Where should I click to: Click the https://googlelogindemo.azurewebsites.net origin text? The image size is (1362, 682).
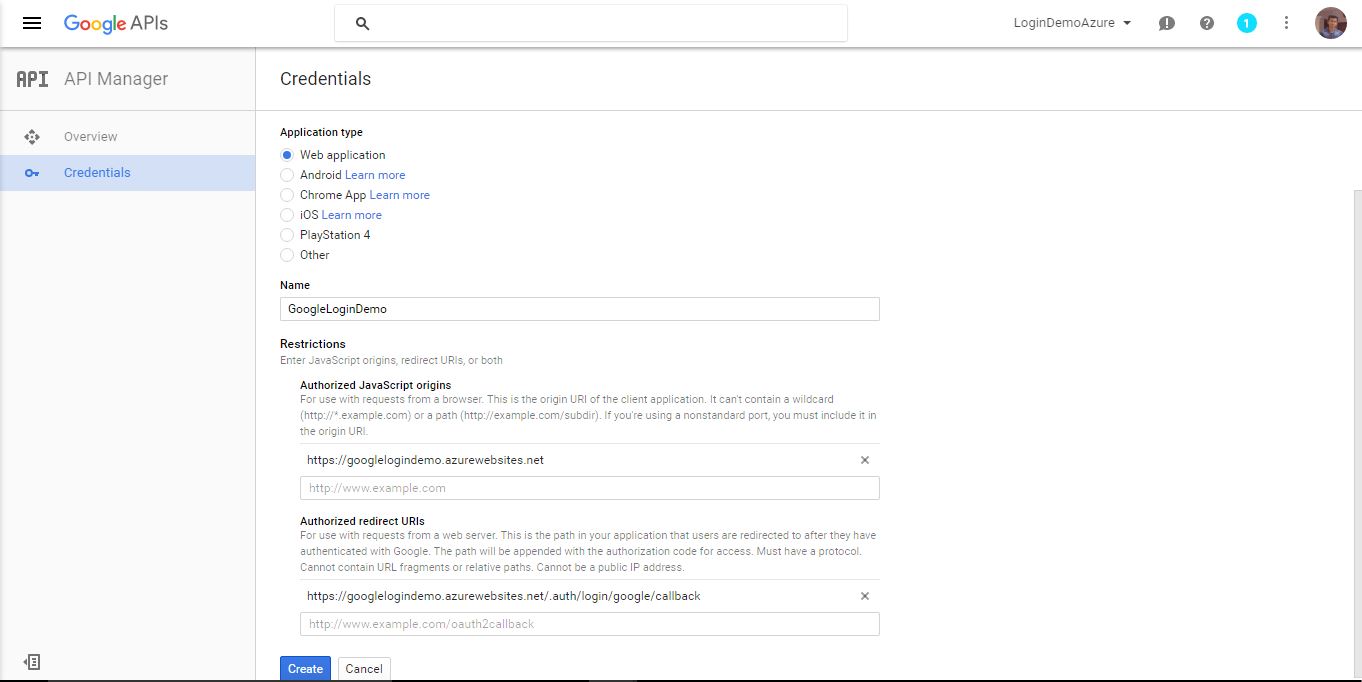pos(425,460)
